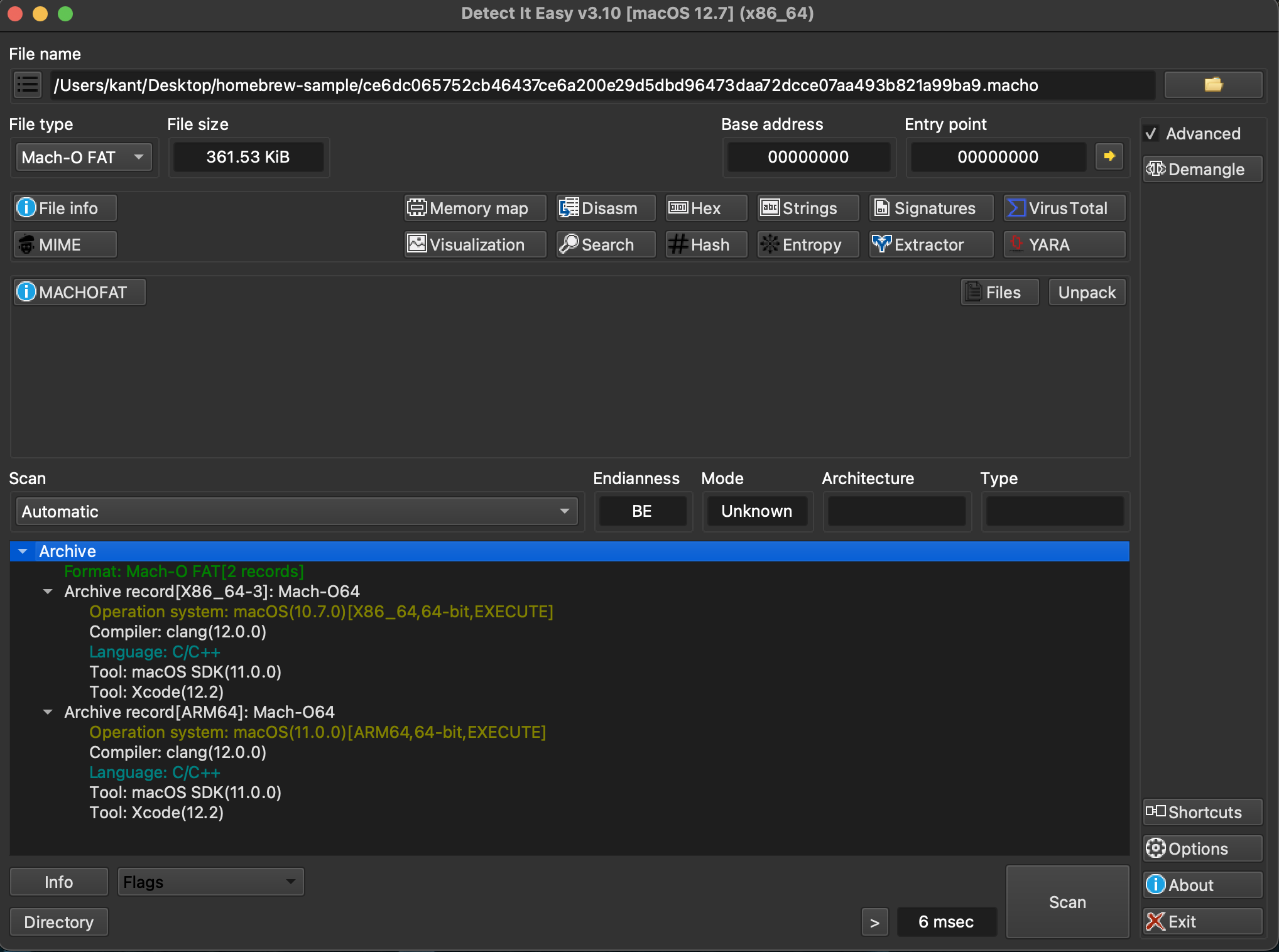Open the Memory map view
The width and height of the screenshot is (1279, 952).
475,208
